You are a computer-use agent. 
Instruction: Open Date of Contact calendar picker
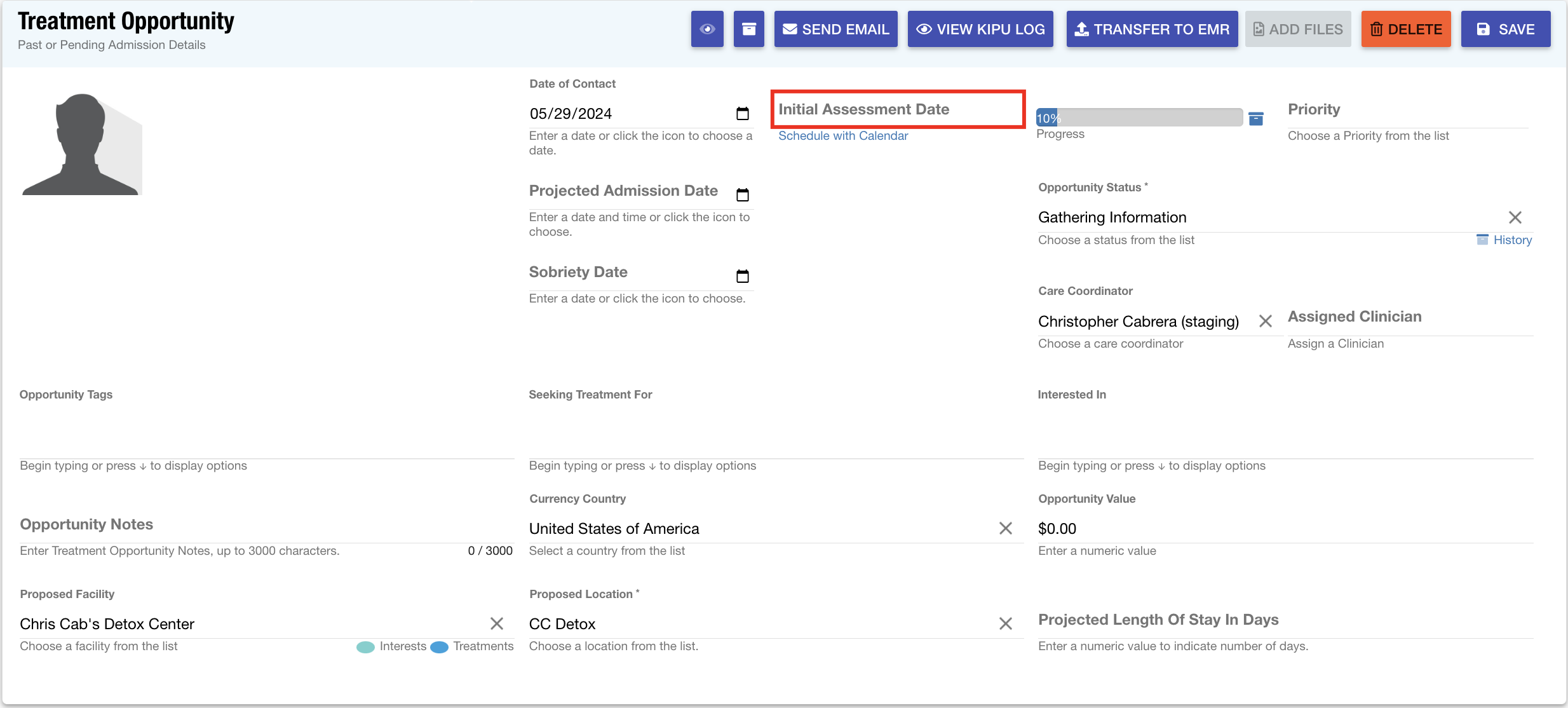[x=742, y=114]
